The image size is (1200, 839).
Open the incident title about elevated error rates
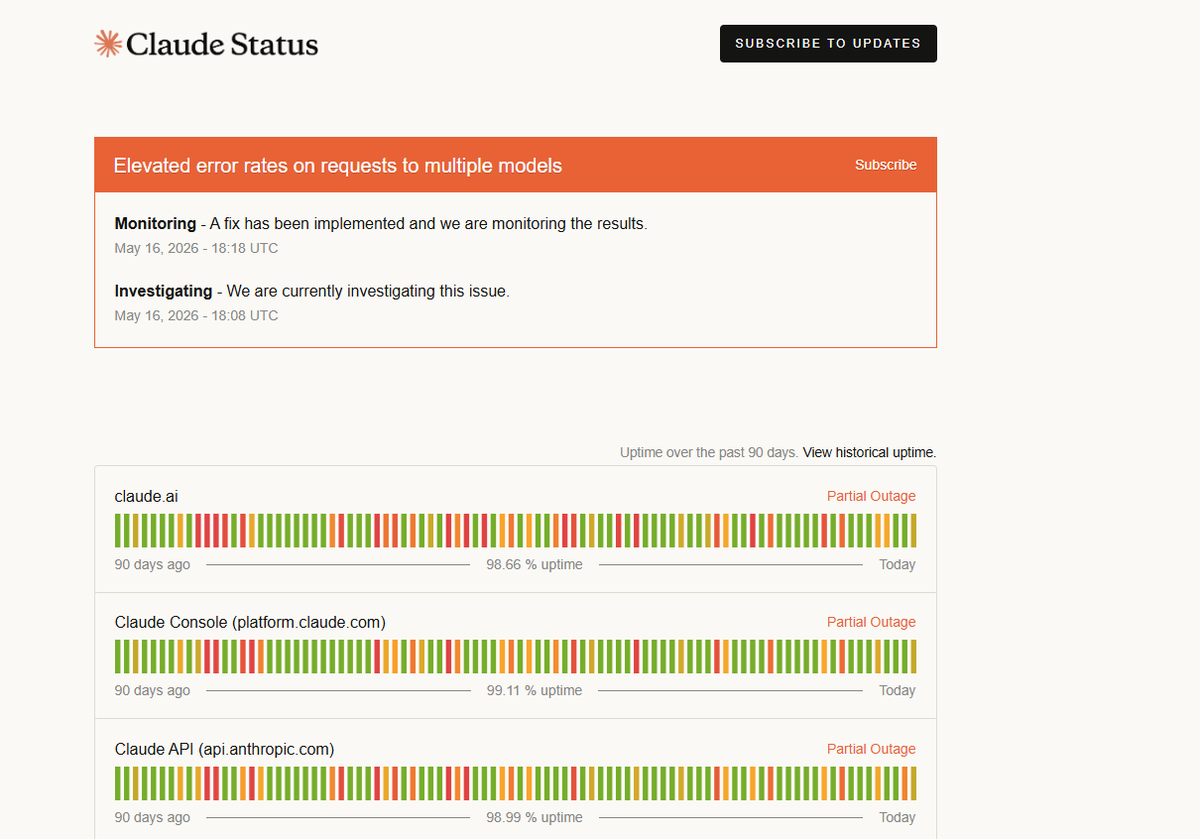pyautogui.click(x=338, y=166)
